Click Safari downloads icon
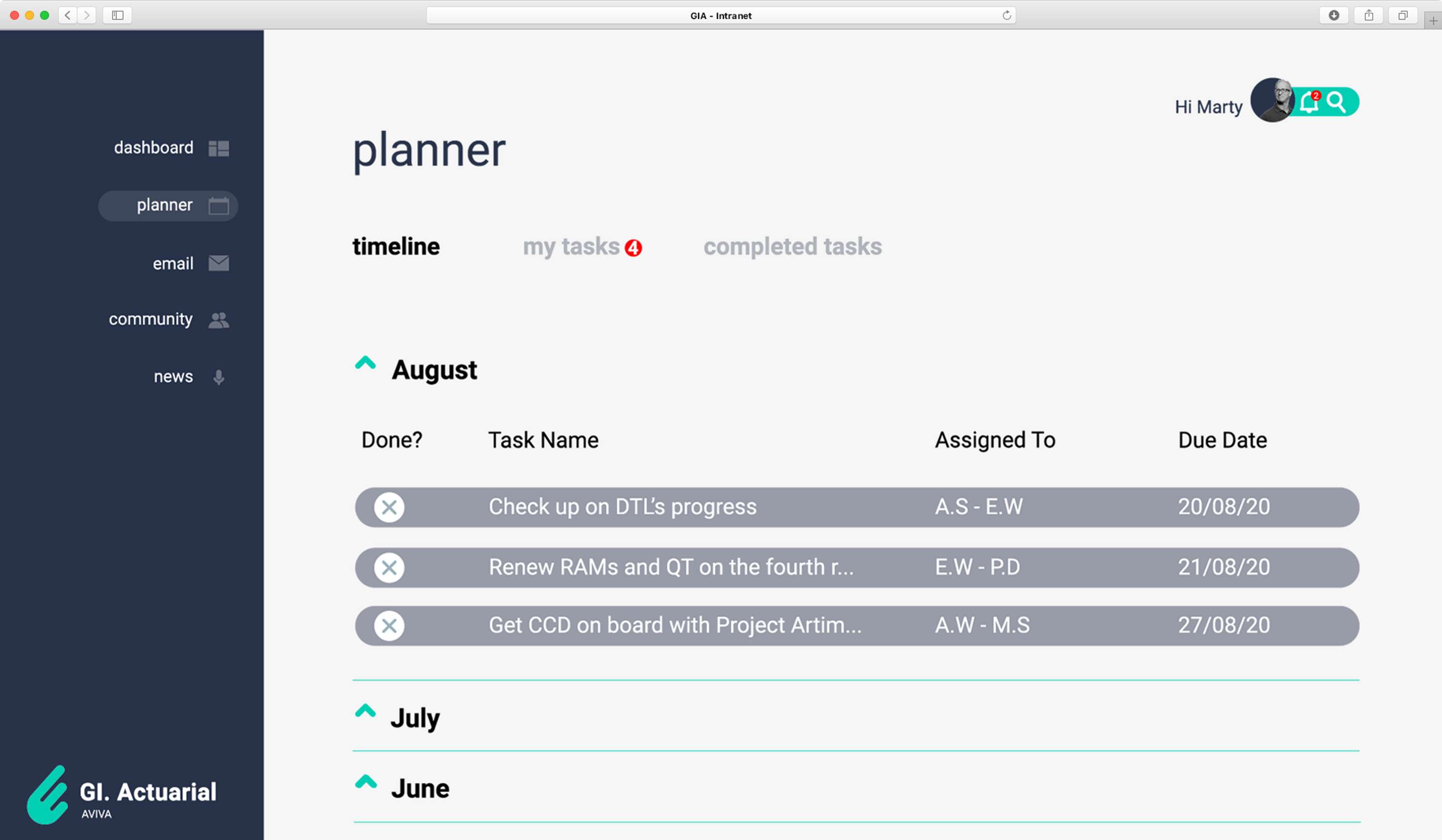The width and height of the screenshot is (1442, 840). pyautogui.click(x=1334, y=15)
